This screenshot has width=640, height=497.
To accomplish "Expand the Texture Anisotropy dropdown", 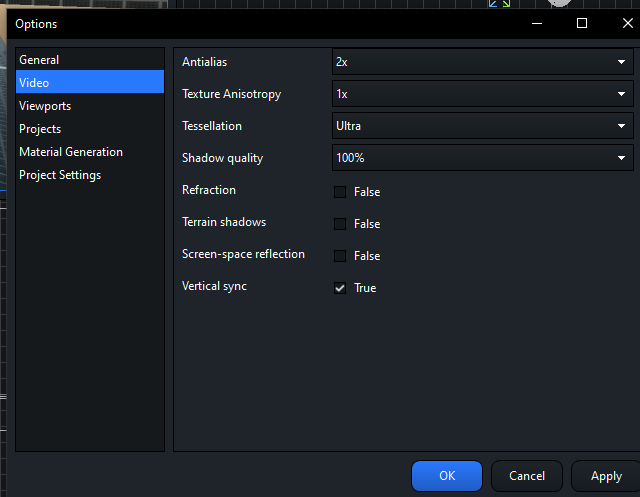I will pos(482,94).
